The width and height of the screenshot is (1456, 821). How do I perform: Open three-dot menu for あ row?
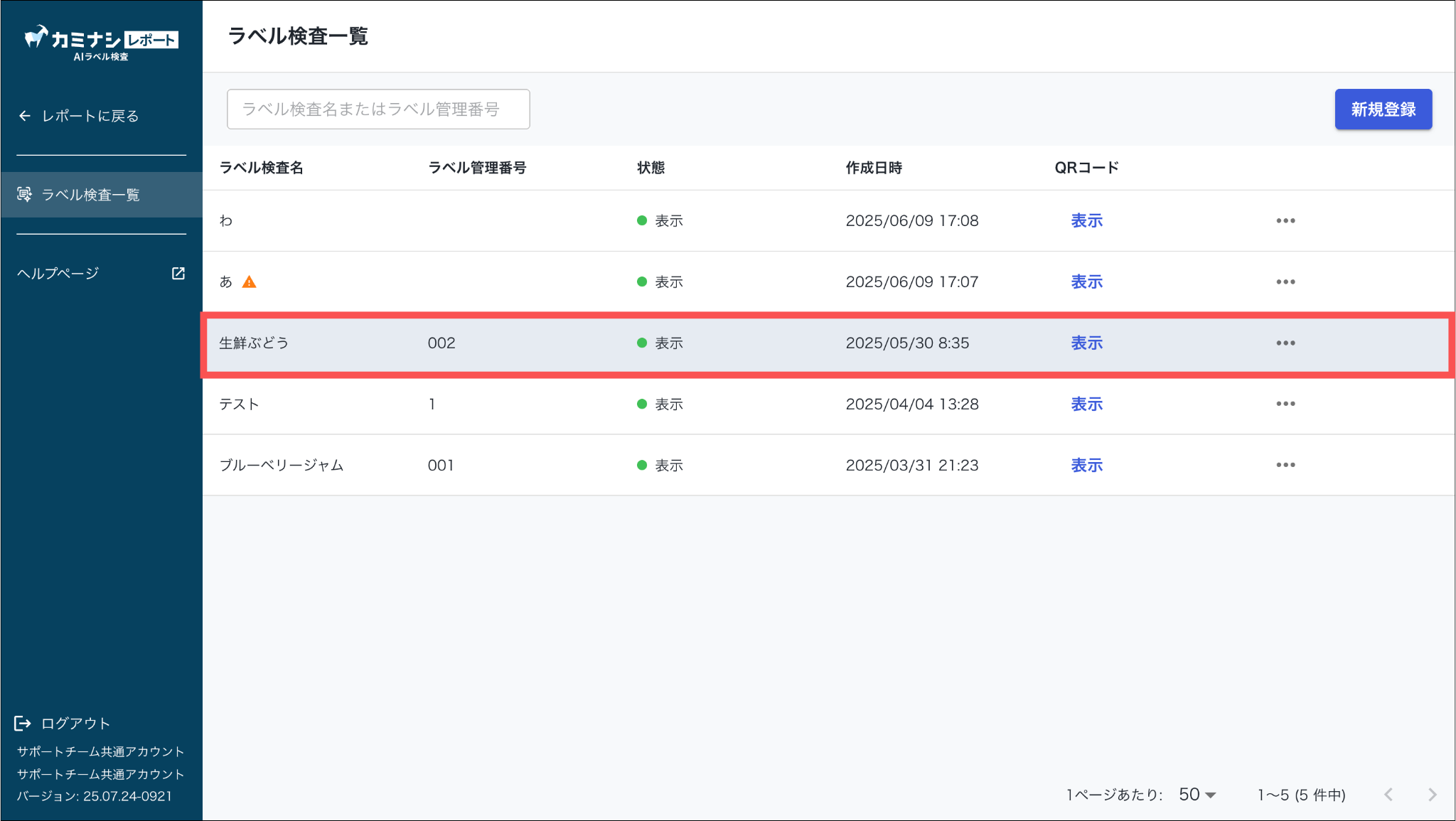[1285, 282]
